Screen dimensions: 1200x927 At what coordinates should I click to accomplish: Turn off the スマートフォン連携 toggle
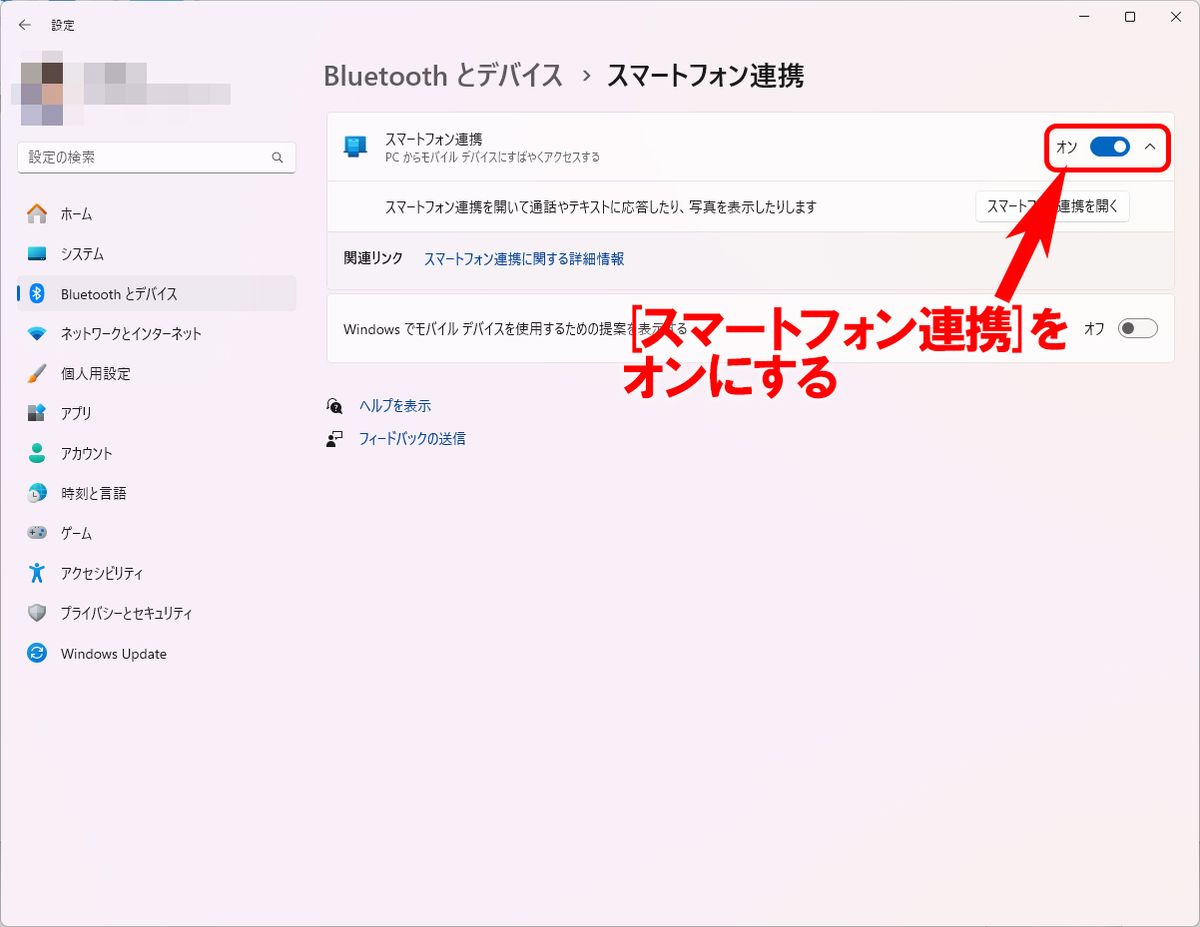click(x=1110, y=147)
